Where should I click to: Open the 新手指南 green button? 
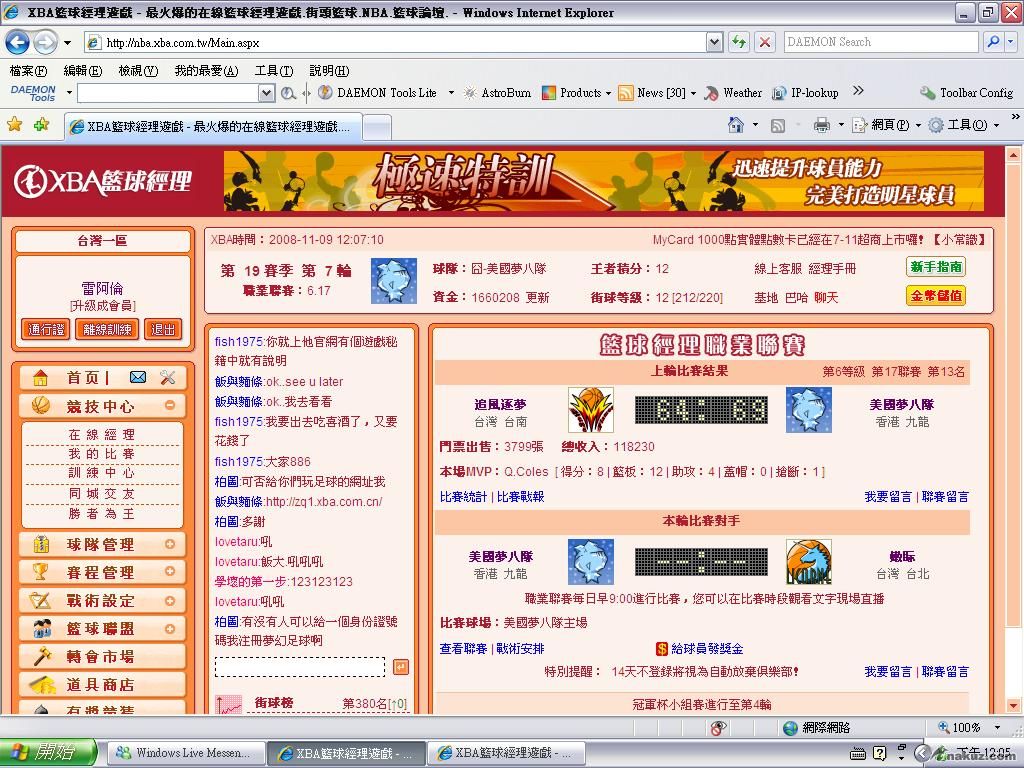[x=936, y=266]
